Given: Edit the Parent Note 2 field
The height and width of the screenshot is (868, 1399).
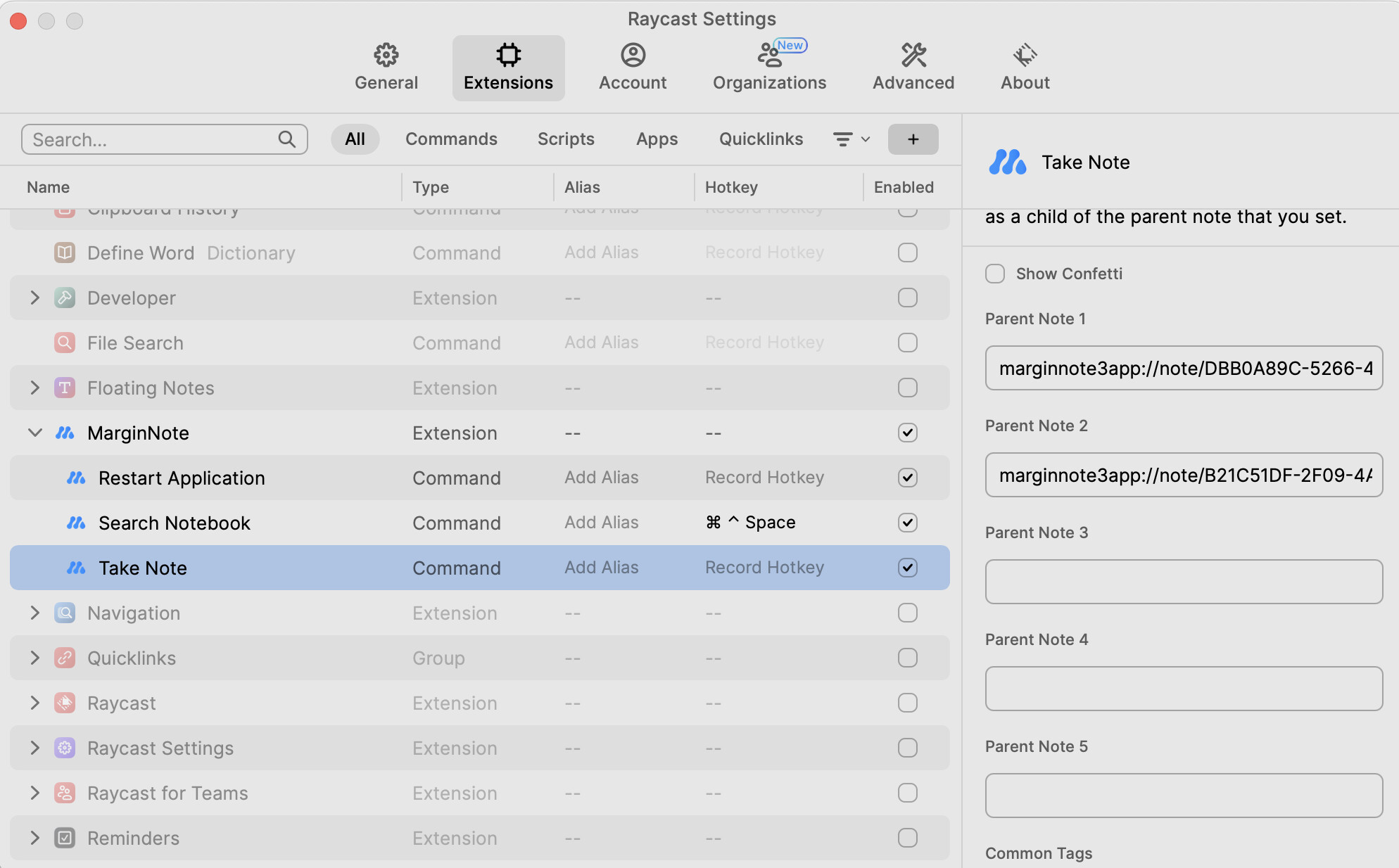Looking at the screenshot, I should (x=1184, y=475).
